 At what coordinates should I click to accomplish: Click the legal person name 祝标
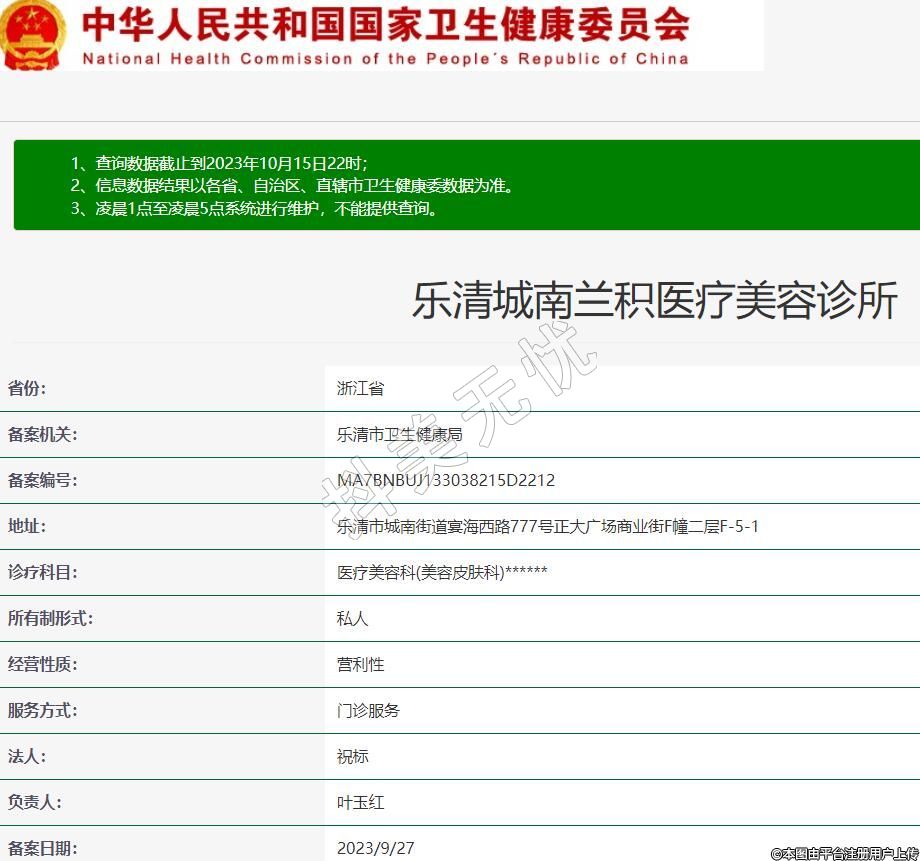point(353,756)
